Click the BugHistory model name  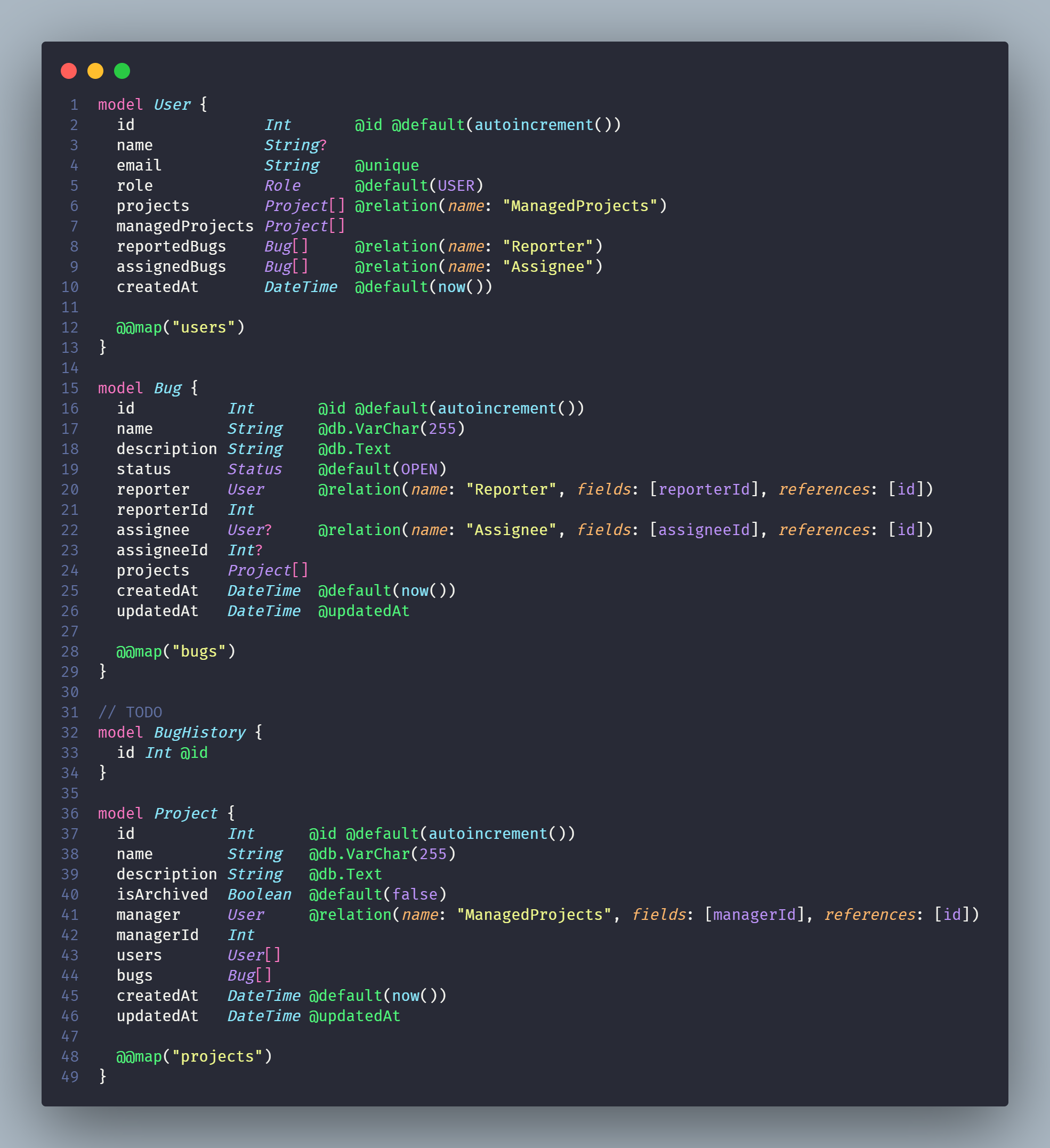point(199,733)
